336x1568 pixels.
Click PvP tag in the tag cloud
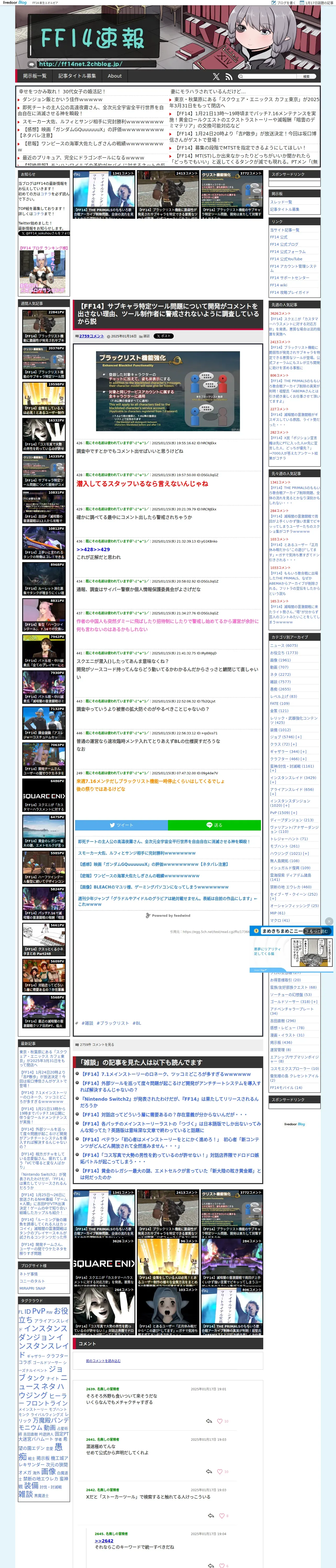click(38, 1311)
